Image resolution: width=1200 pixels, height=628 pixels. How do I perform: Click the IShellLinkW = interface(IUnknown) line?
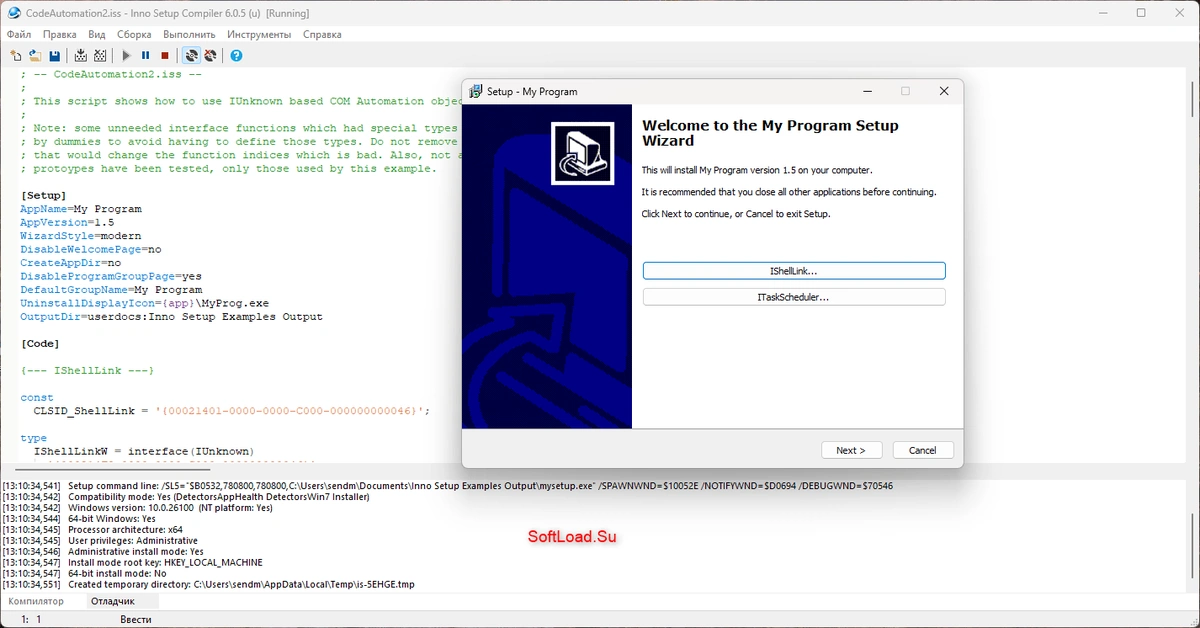tap(144, 452)
